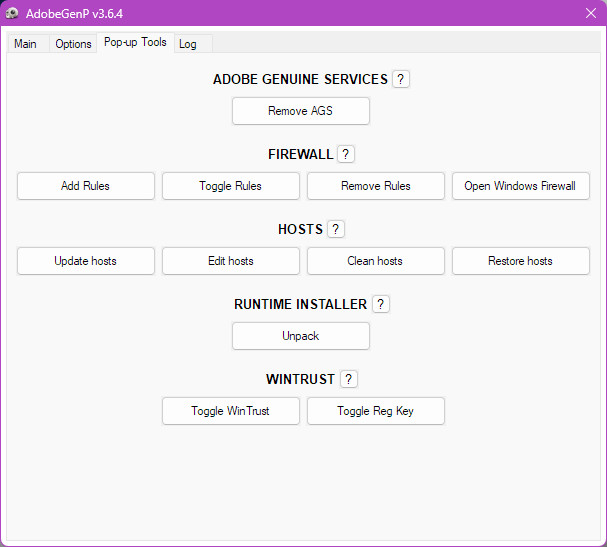Click the Clean hosts button
The height and width of the screenshot is (547, 607).
click(x=376, y=261)
